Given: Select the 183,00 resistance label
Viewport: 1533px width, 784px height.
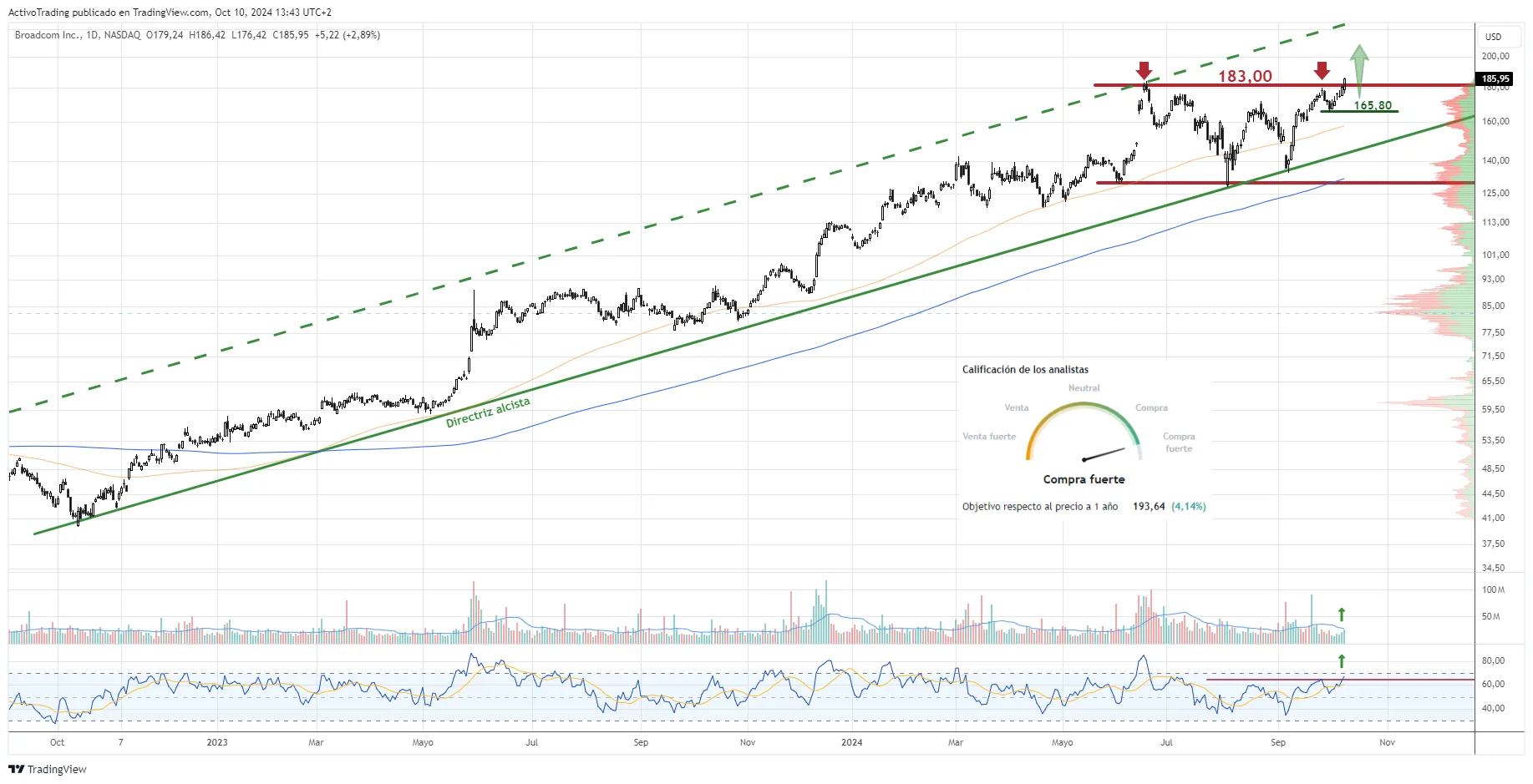Looking at the screenshot, I should click(1245, 76).
